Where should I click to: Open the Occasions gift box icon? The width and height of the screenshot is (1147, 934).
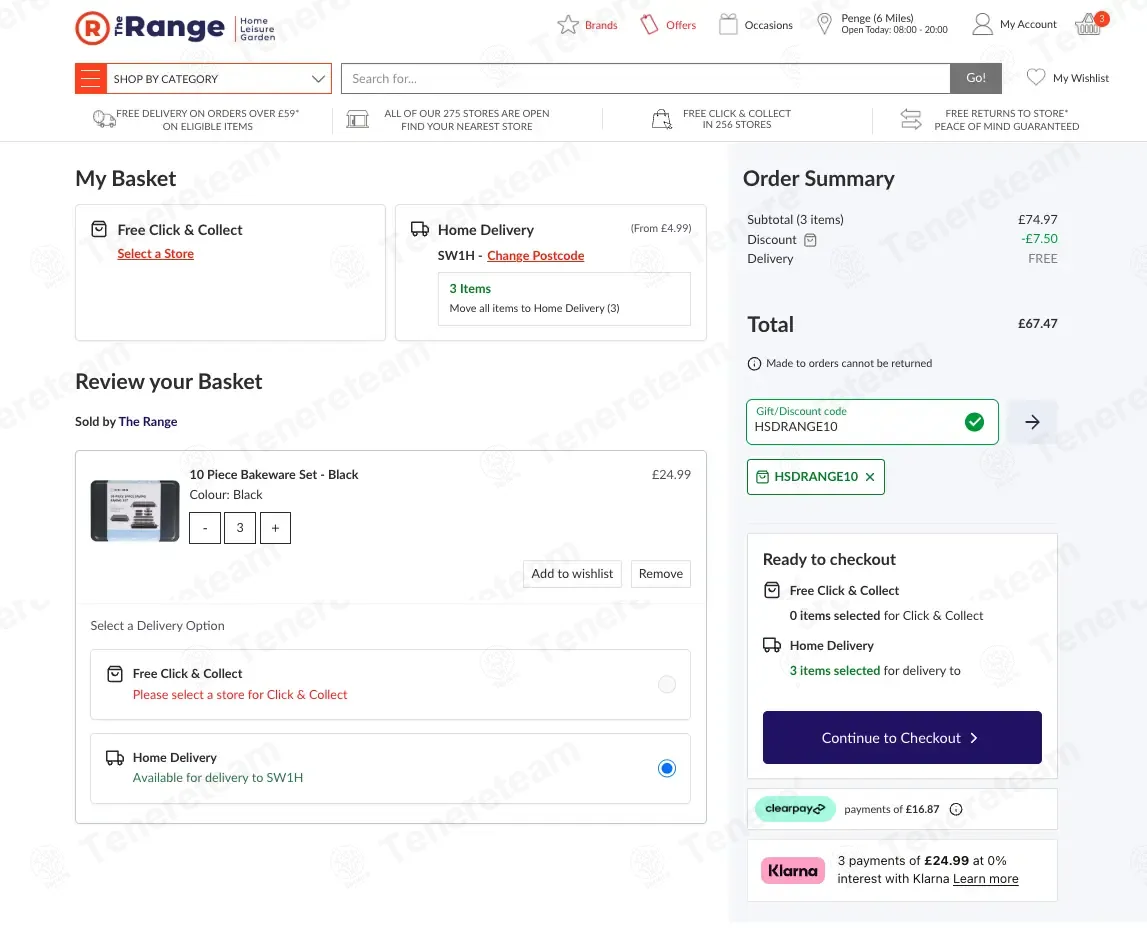728,25
